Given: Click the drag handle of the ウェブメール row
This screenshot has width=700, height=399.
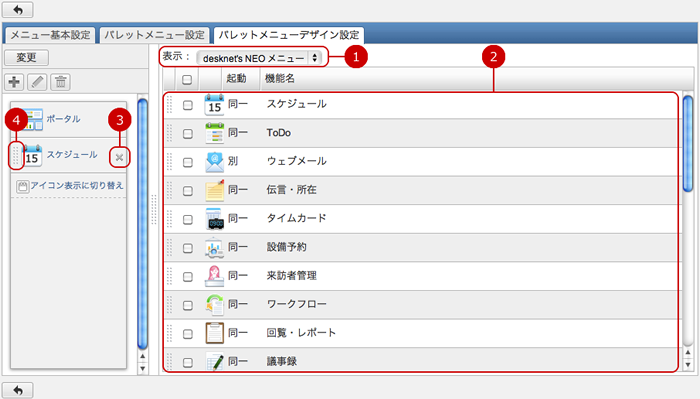Looking at the screenshot, I should [x=169, y=162].
